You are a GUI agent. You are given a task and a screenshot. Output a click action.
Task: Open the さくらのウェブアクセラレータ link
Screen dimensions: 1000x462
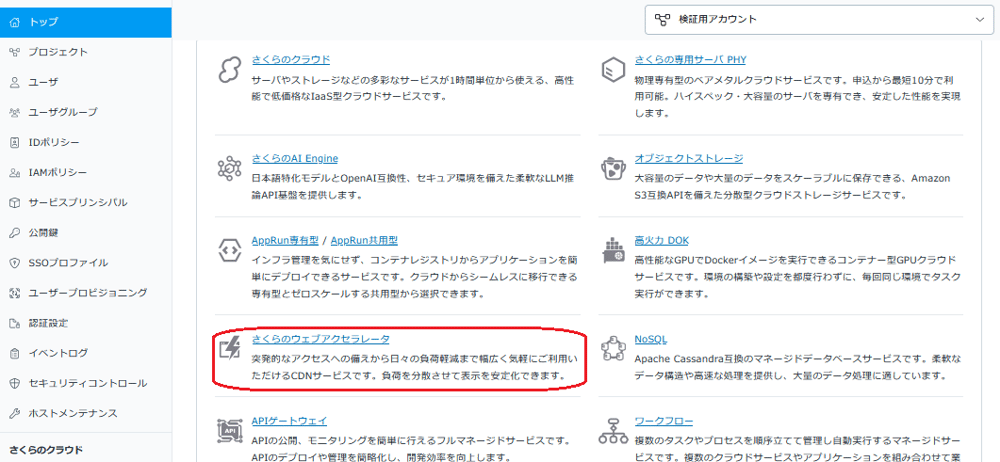[x=321, y=339]
